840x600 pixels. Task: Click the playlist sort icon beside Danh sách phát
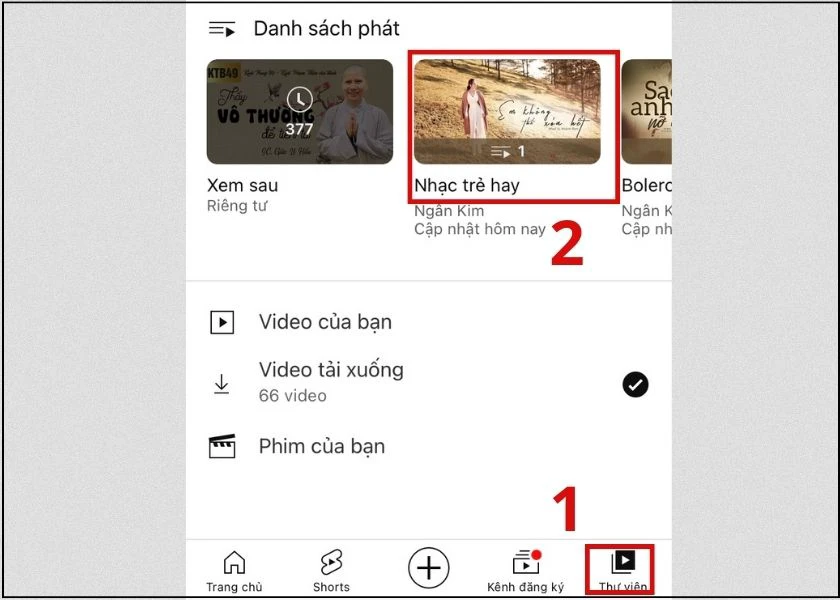(x=220, y=28)
